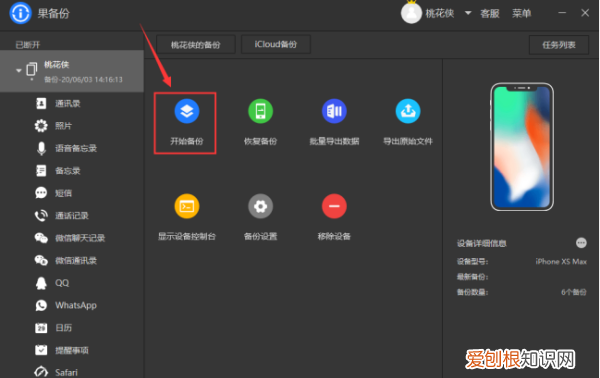
Task: Click 6个备份 backup count value
Action: (574, 292)
